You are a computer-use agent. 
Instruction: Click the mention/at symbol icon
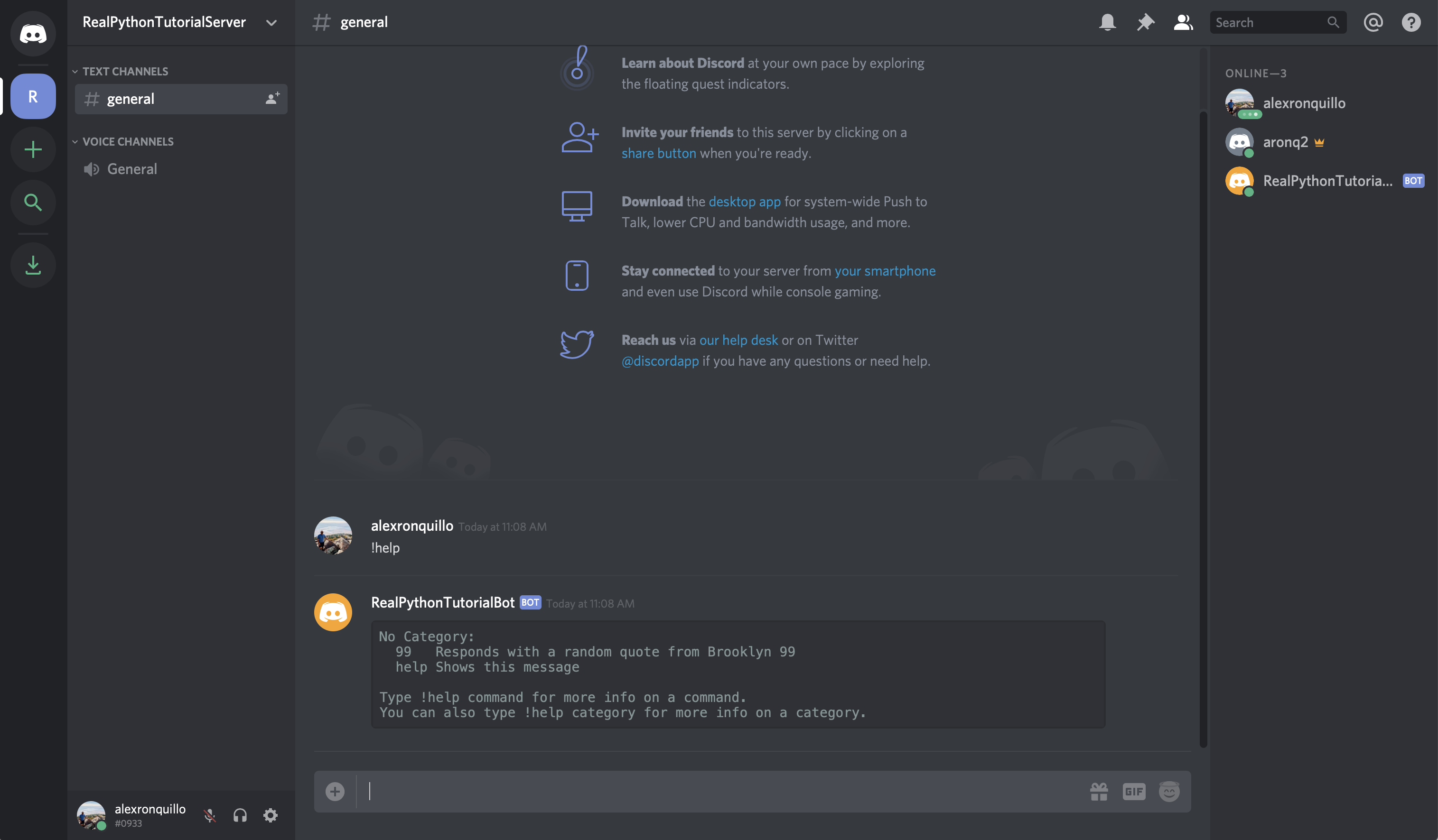point(1373,21)
